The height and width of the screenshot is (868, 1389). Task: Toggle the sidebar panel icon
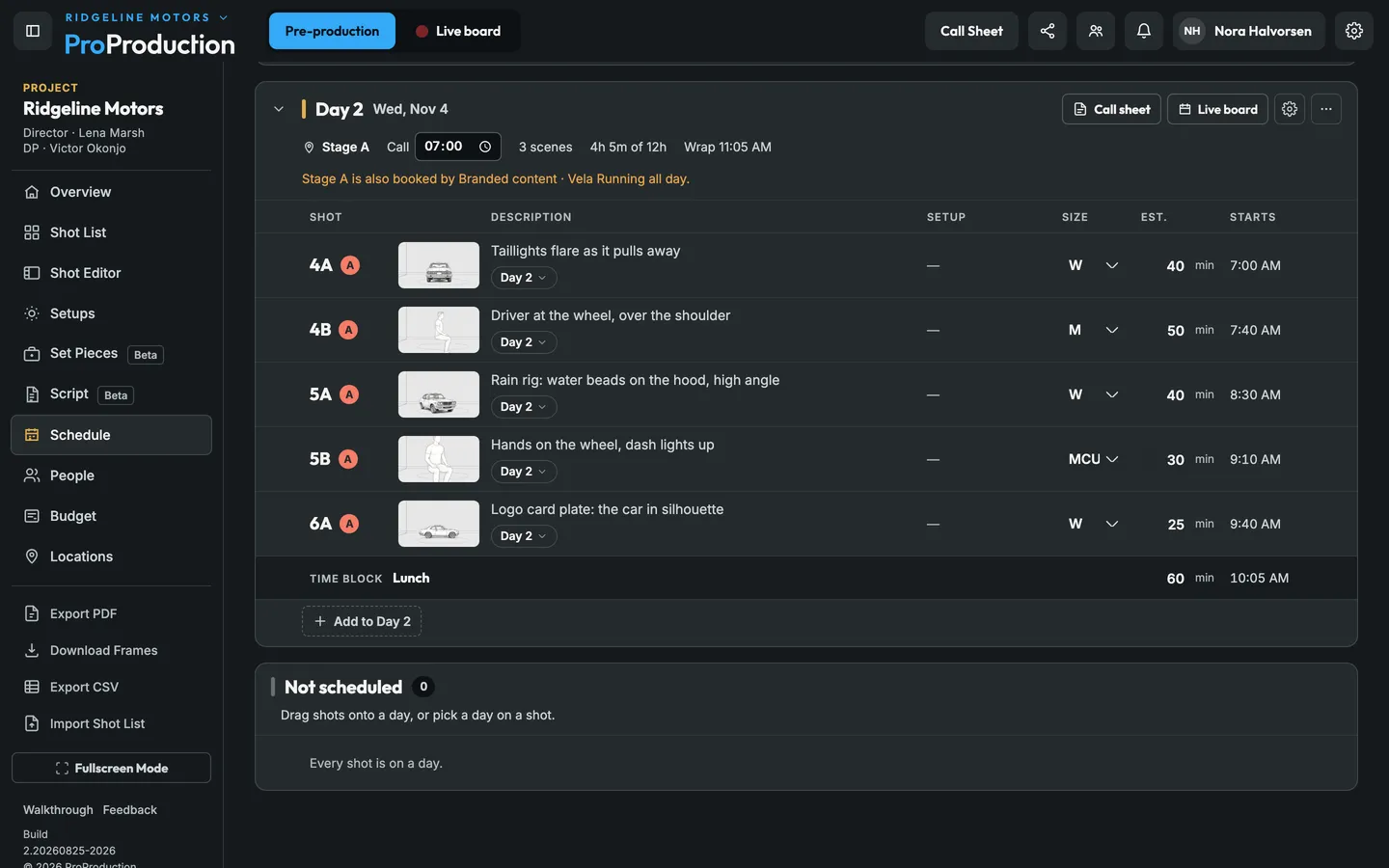(32, 31)
